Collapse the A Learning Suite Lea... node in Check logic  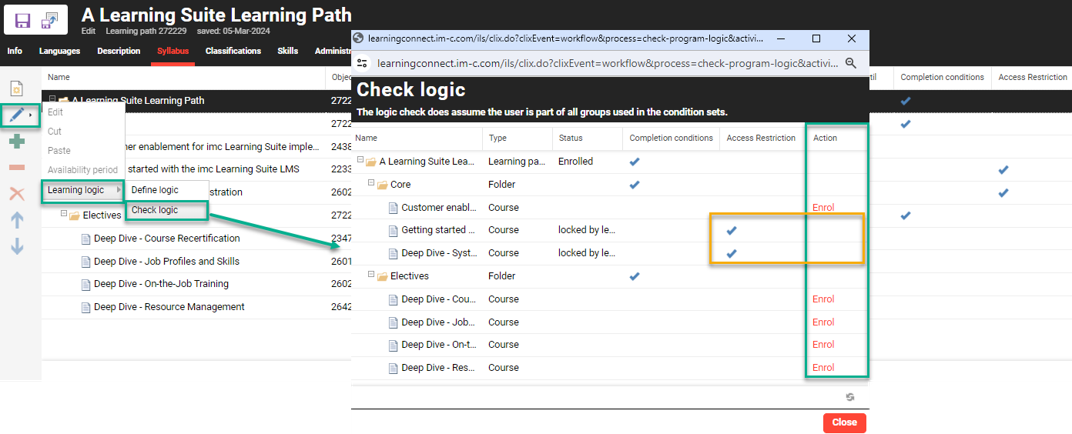pos(360,160)
